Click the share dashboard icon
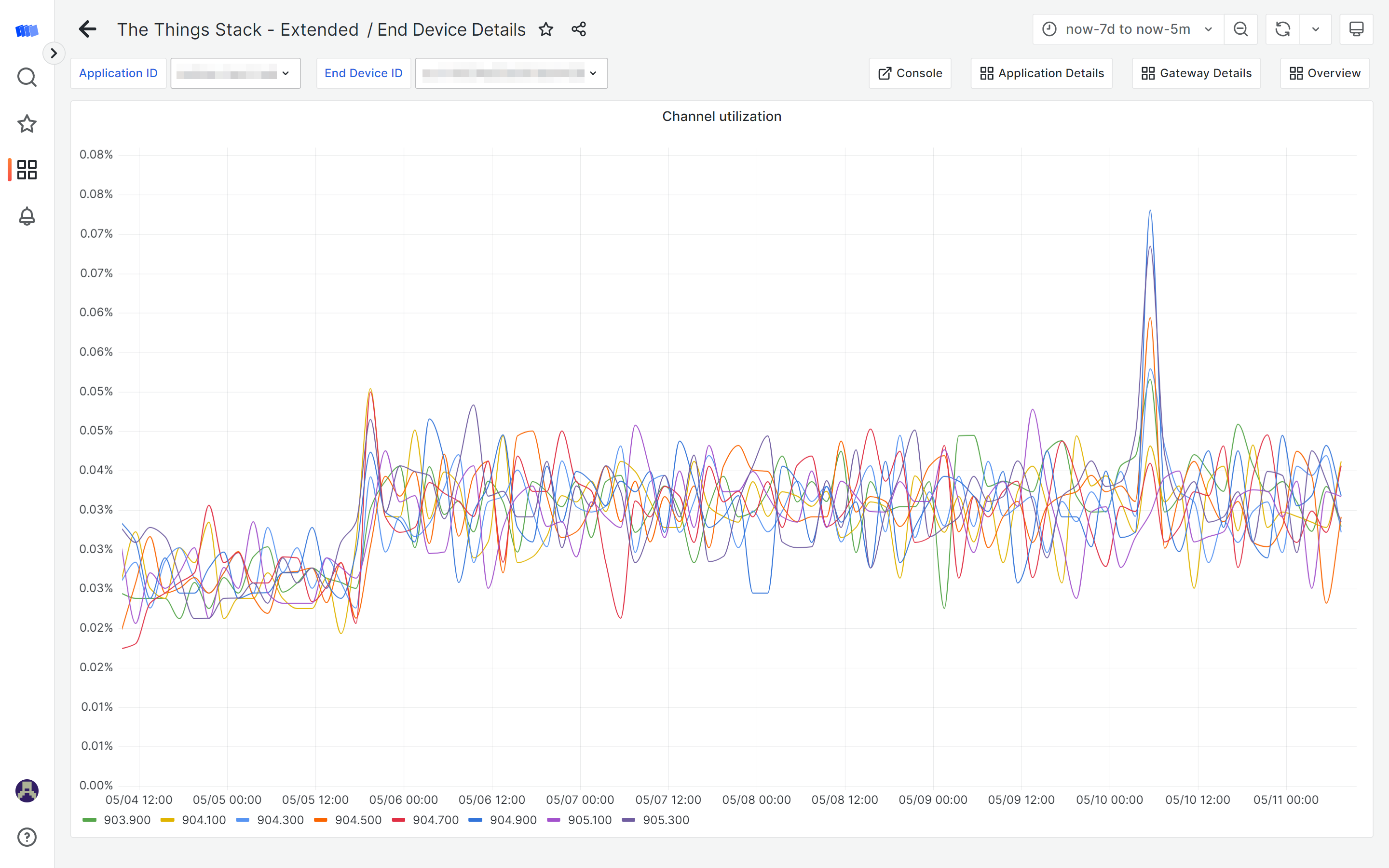This screenshot has width=1389, height=868. 579,29
